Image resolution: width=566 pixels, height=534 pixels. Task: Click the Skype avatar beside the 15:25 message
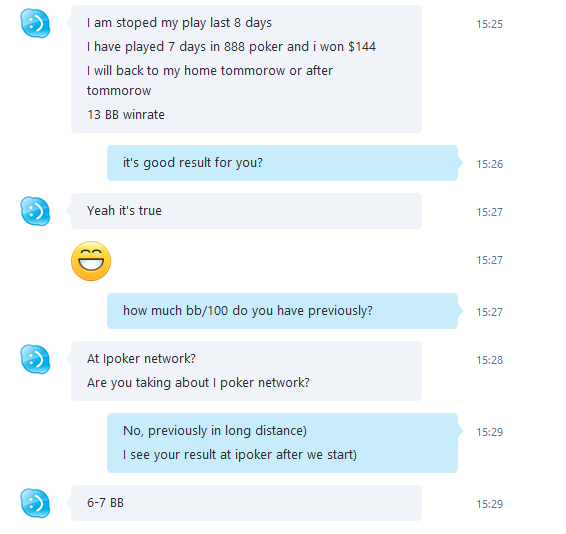35,23
